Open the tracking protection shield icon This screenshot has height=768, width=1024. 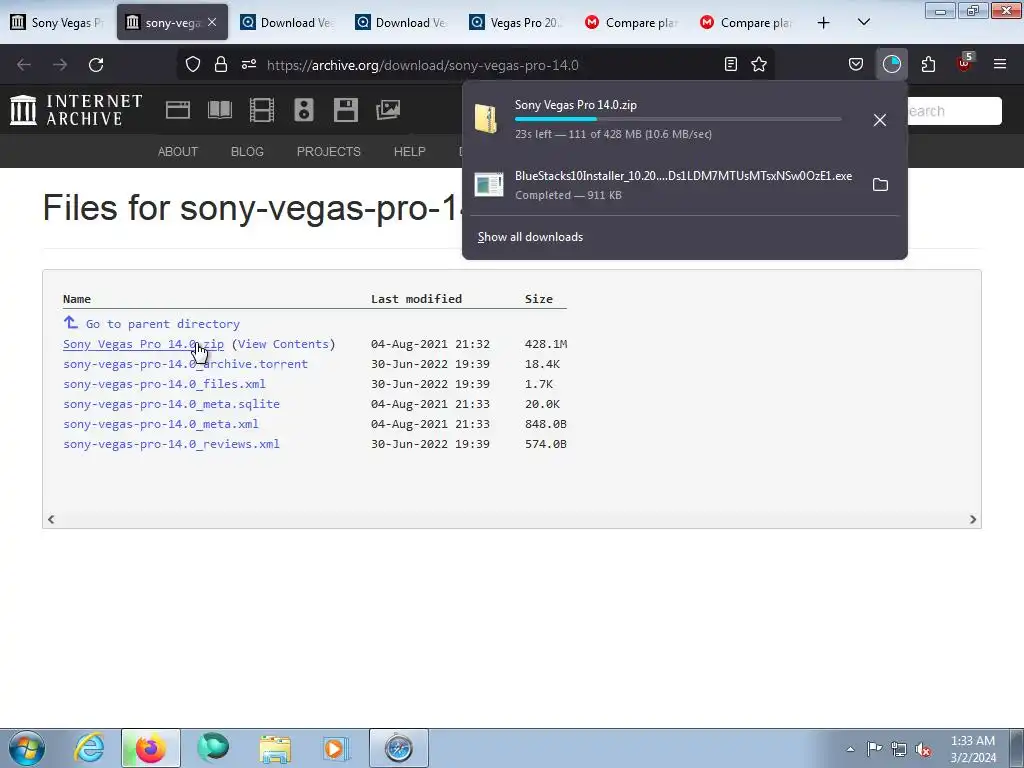(x=193, y=64)
